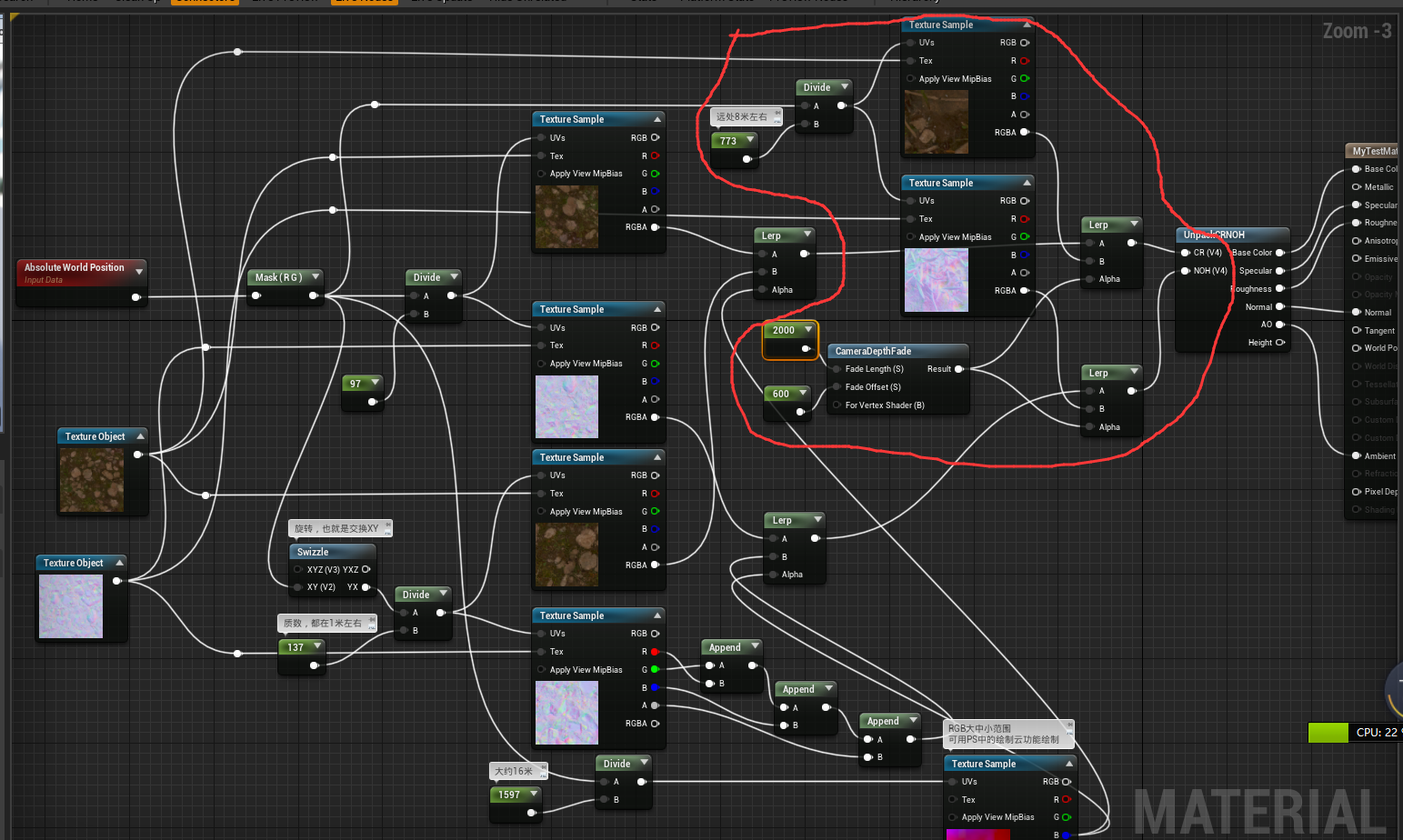1403x840 pixels.
Task: Click the Absolute World Position output pin
Action: tap(135, 296)
